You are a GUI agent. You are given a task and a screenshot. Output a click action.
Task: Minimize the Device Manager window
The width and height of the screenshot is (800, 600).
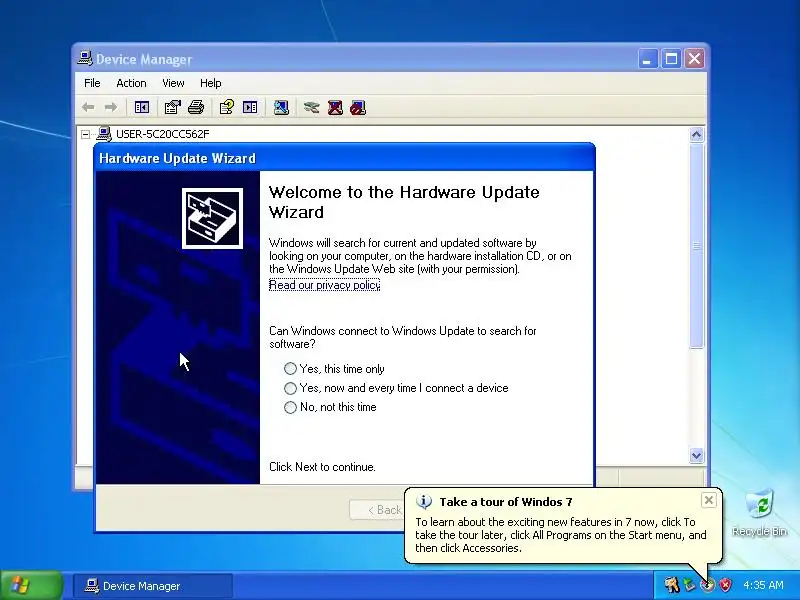(647, 59)
